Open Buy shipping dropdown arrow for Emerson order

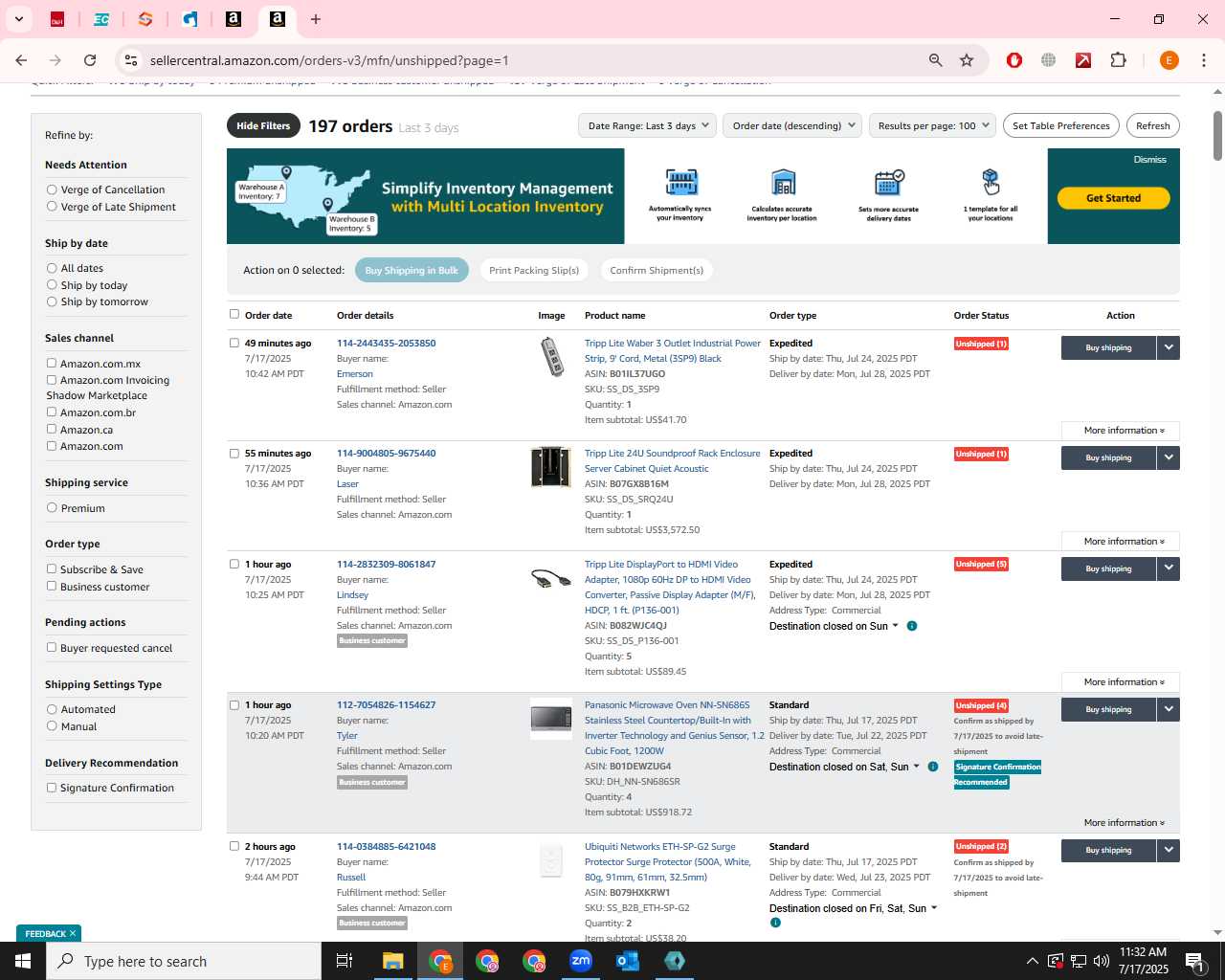[1169, 347]
